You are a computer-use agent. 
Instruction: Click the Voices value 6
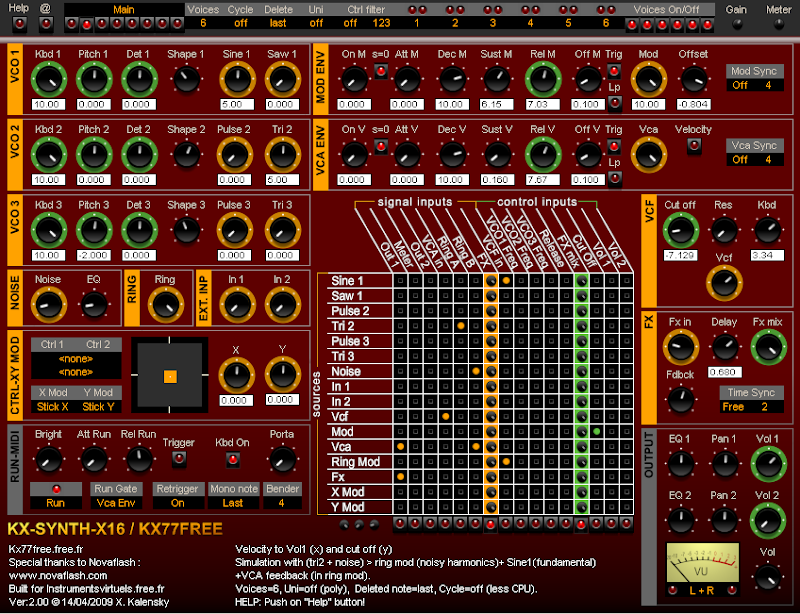203,23
